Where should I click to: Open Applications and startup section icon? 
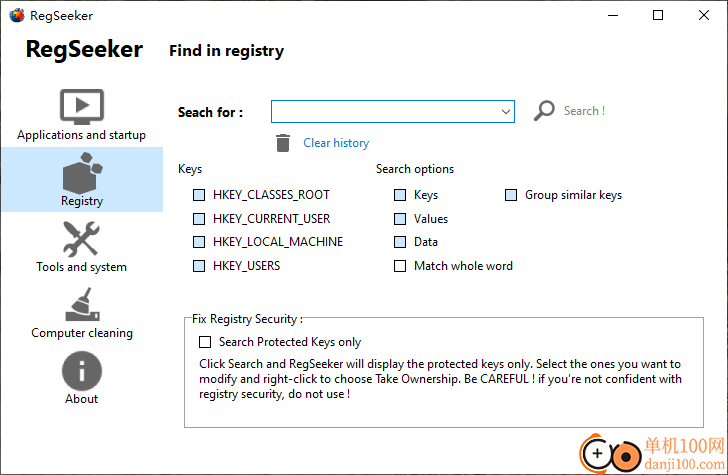click(82, 106)
